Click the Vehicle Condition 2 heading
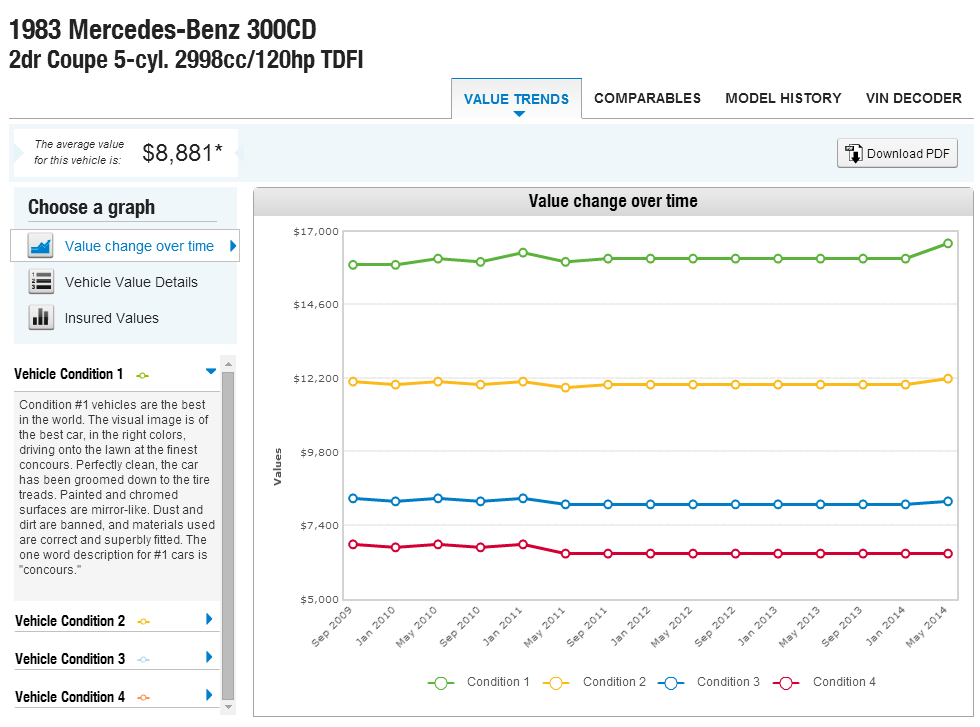Image resolution: width=980 pixels, height=727 pixels. pos(70,621)
